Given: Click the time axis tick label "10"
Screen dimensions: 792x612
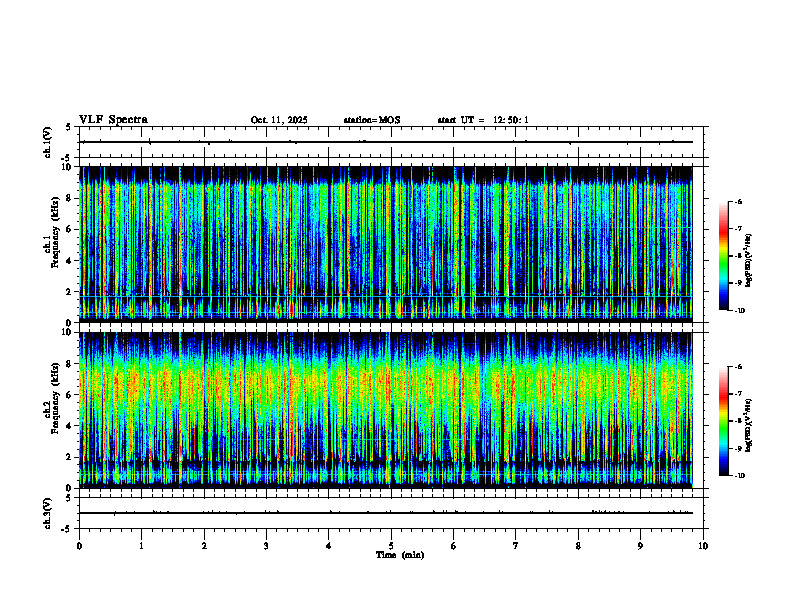Looking at the screenshot, I should click(x=703, y=546).
